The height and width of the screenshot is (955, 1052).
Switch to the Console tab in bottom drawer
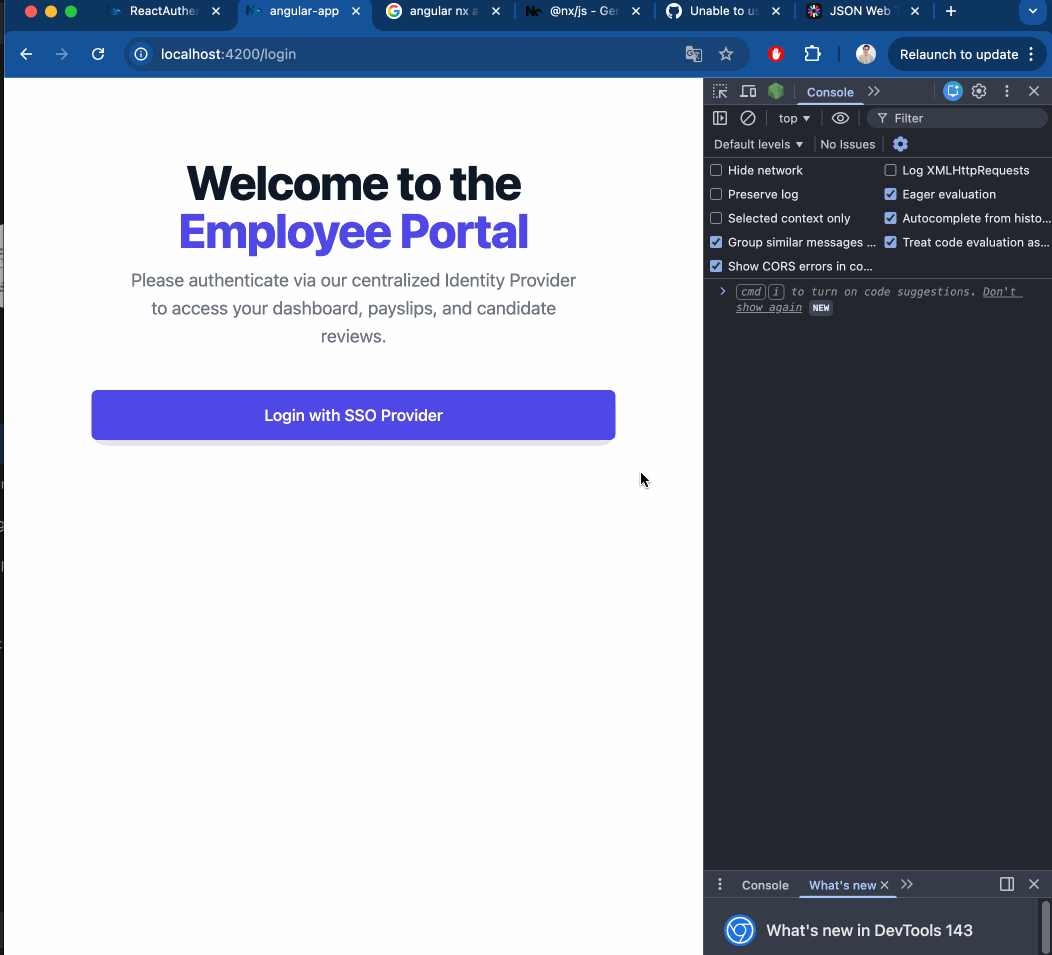click(x=765, y=885)
